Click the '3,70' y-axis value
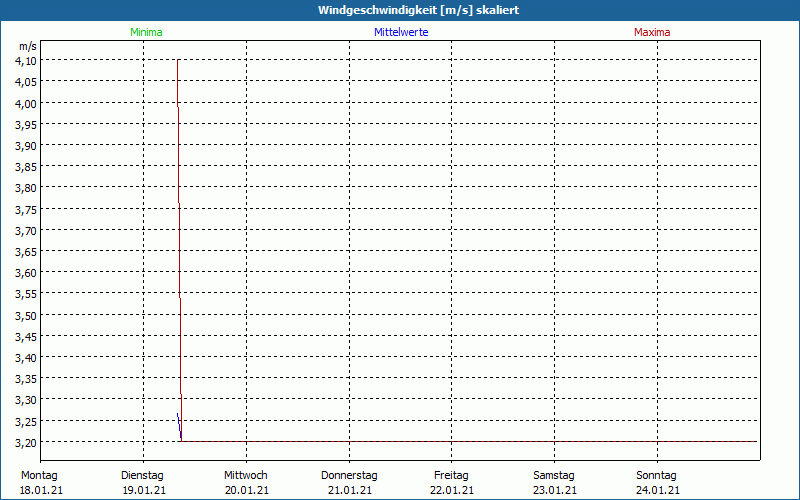Image resolution: width=800 pixels, height=500 pixels. click(26, 230)
